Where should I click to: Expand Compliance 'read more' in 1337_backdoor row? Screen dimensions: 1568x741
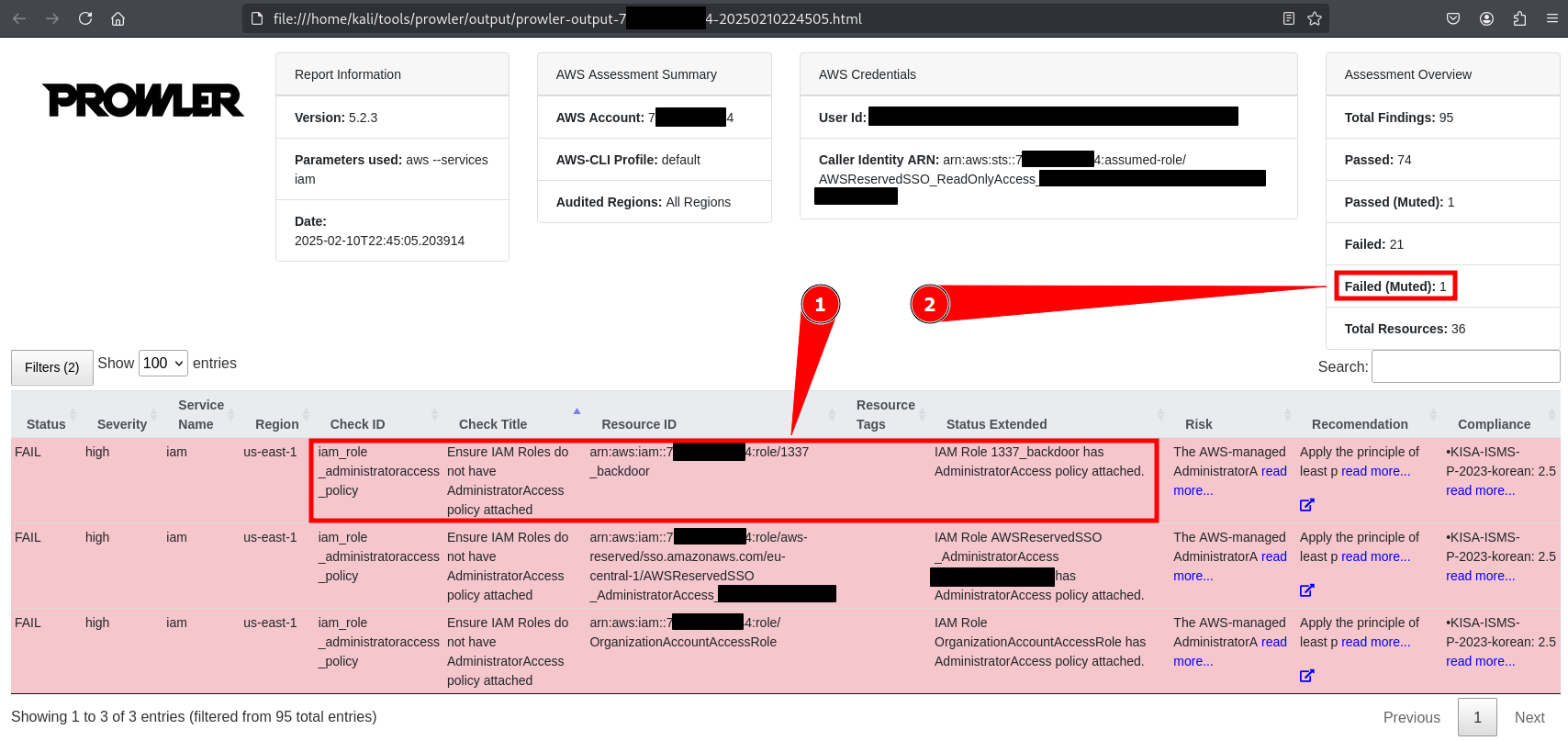pos(1480,490)
